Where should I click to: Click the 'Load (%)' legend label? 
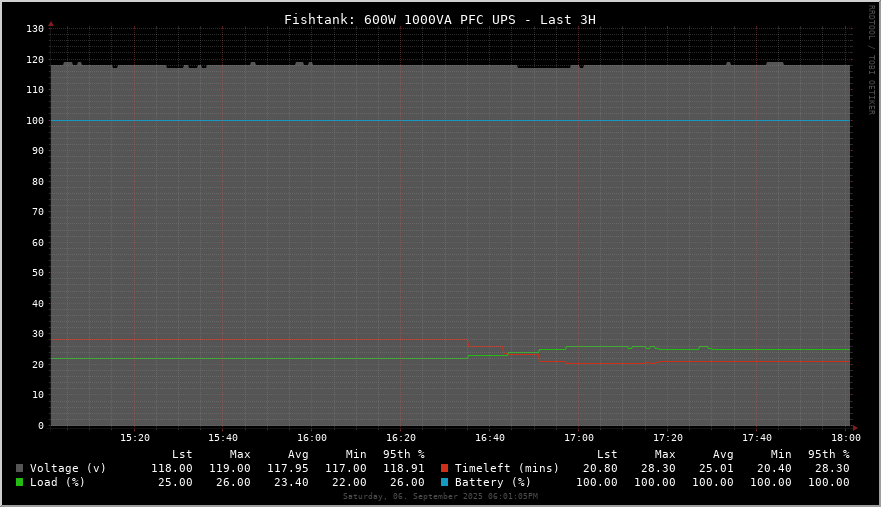coord(57,482)
